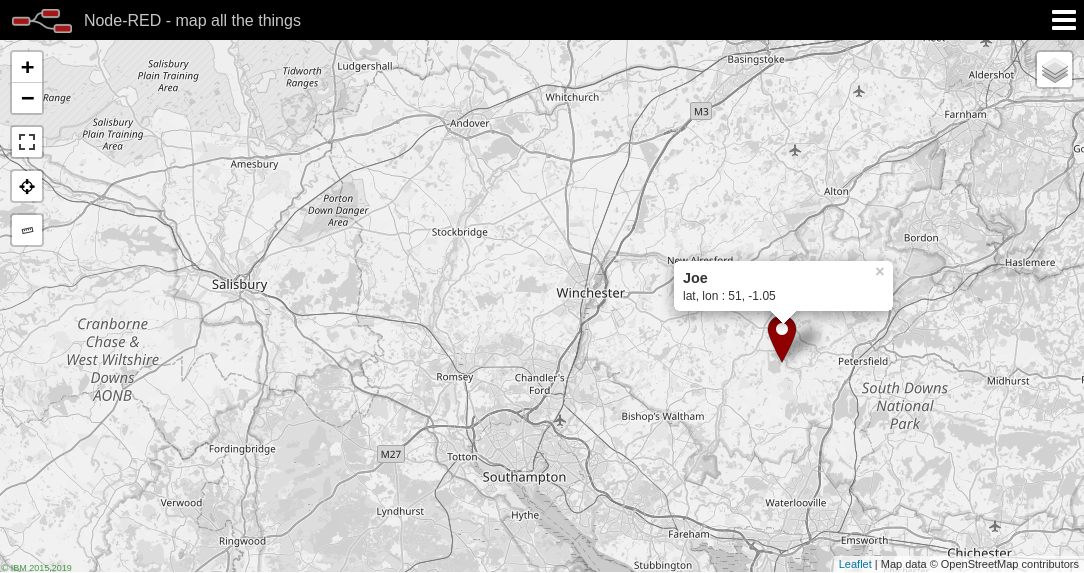This screenshot has width=1084, height=573.
Task: Zoom out of the map
Action: [x=27, y=98]
